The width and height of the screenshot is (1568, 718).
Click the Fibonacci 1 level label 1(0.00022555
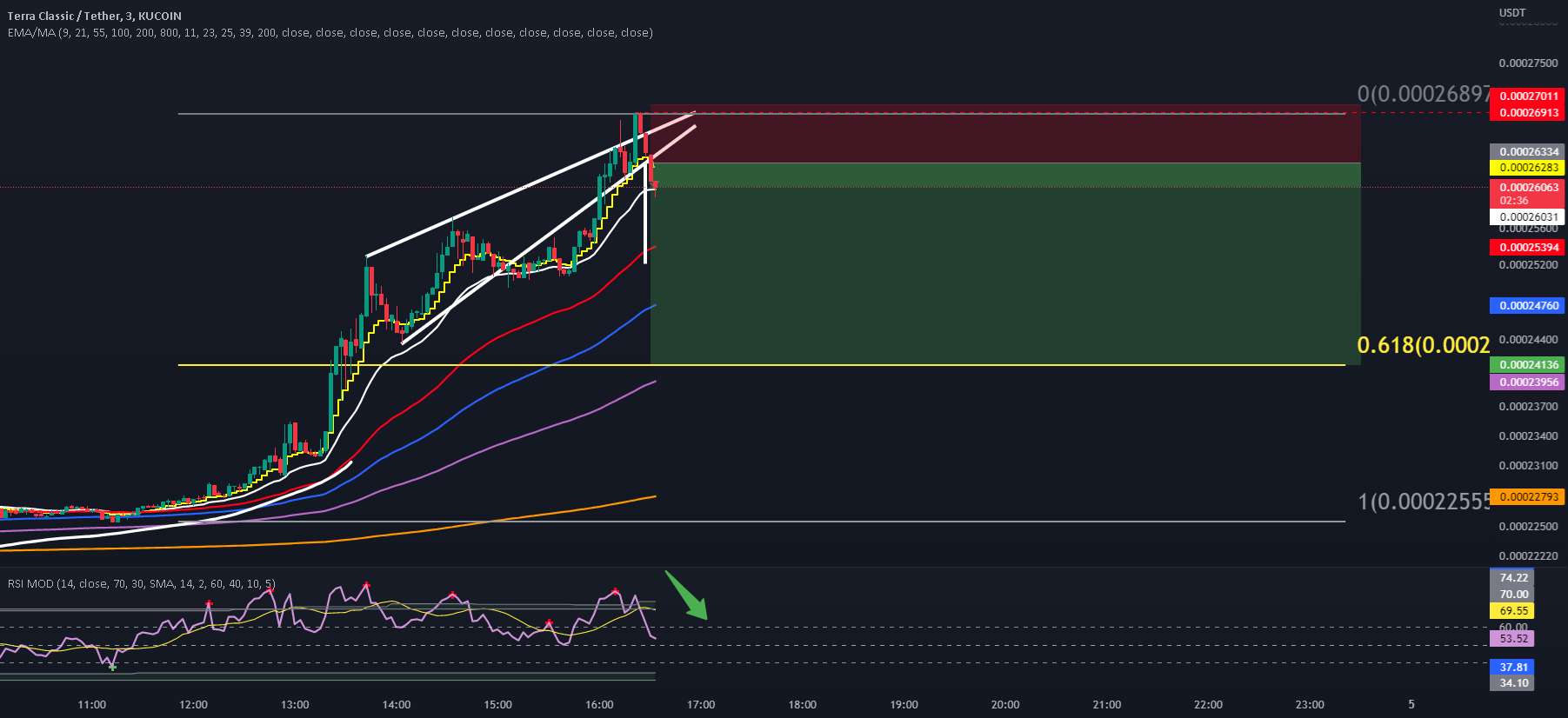[x=1424, y=501]
